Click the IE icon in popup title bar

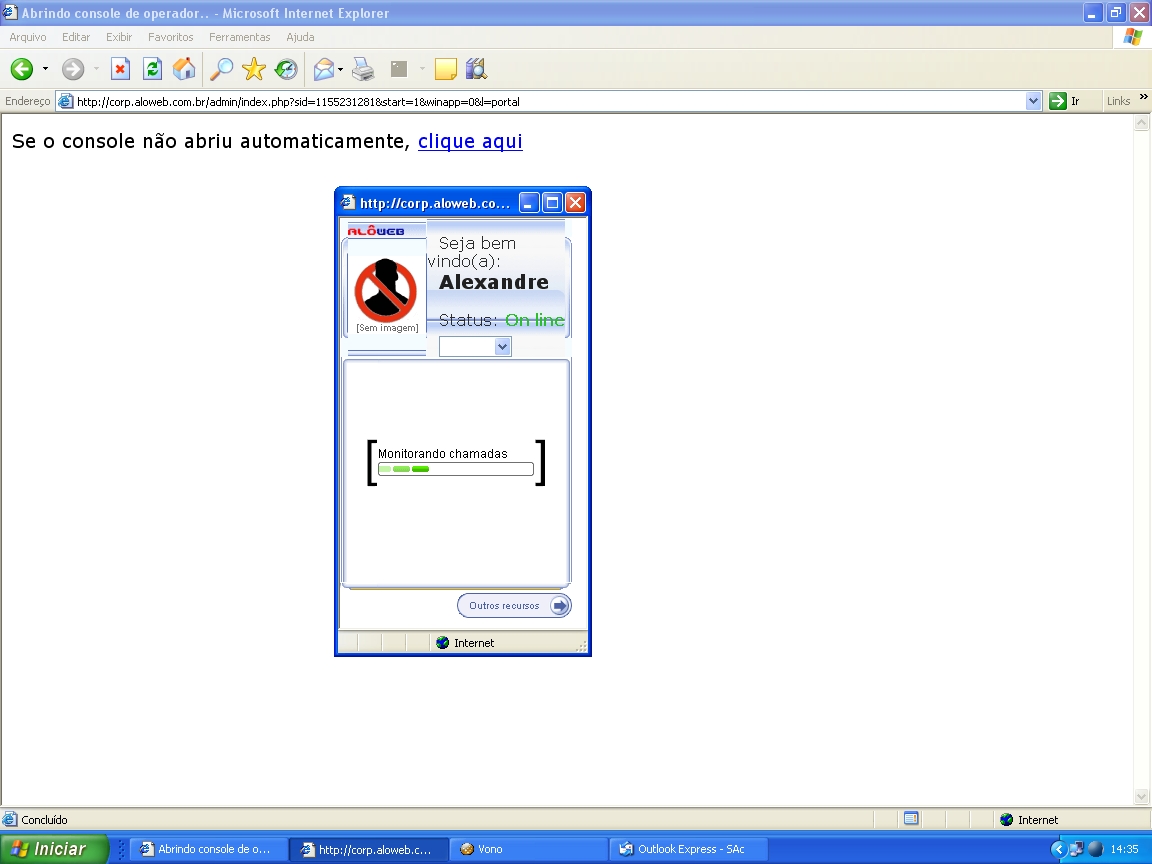[x=348, y=203]
